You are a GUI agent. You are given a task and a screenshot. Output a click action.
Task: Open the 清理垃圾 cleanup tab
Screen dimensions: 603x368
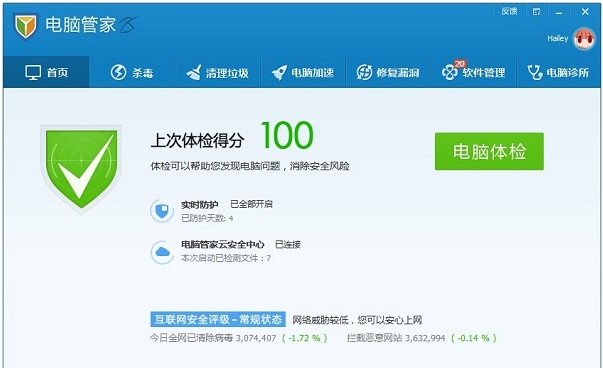(218, 72)
